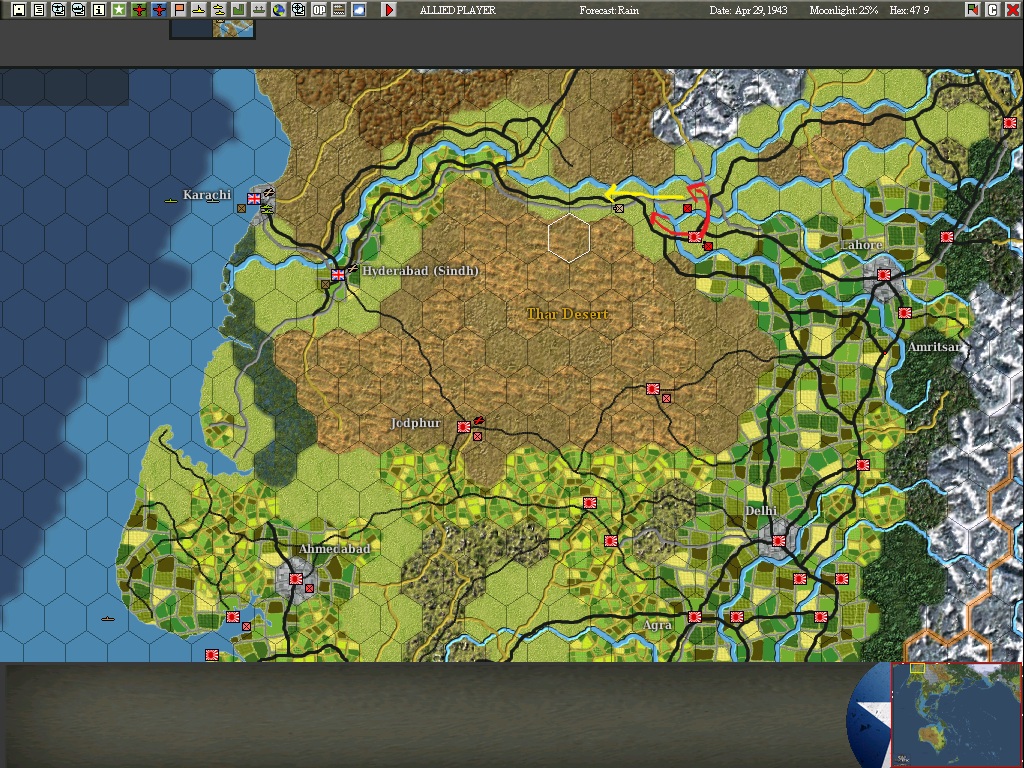Click the 'Date: Apr 29, 1943' text
Image resolution: width=1024 pixels, height=768 pixels.
[x=748, y=10]
